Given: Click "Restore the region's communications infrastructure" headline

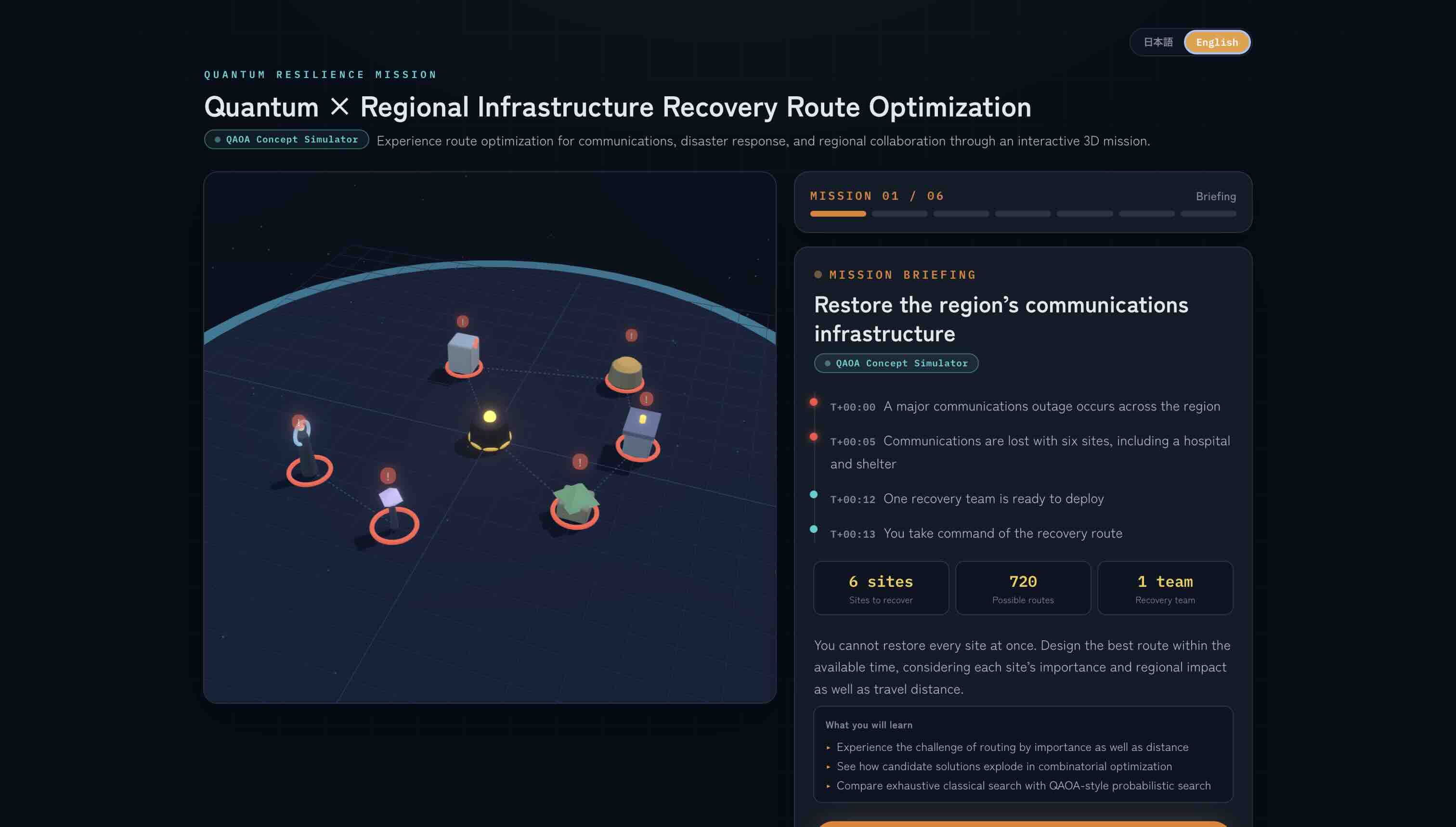Looking at the screenshot, I should [x=1001, y=319].
